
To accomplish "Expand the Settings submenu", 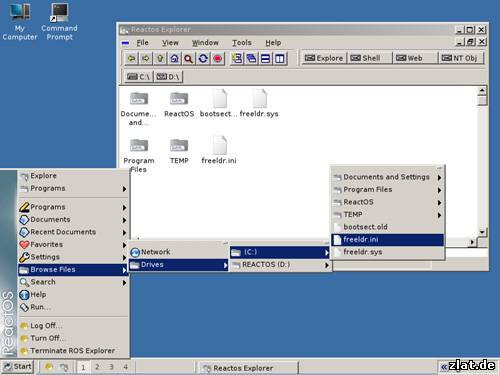I will 73,257.
